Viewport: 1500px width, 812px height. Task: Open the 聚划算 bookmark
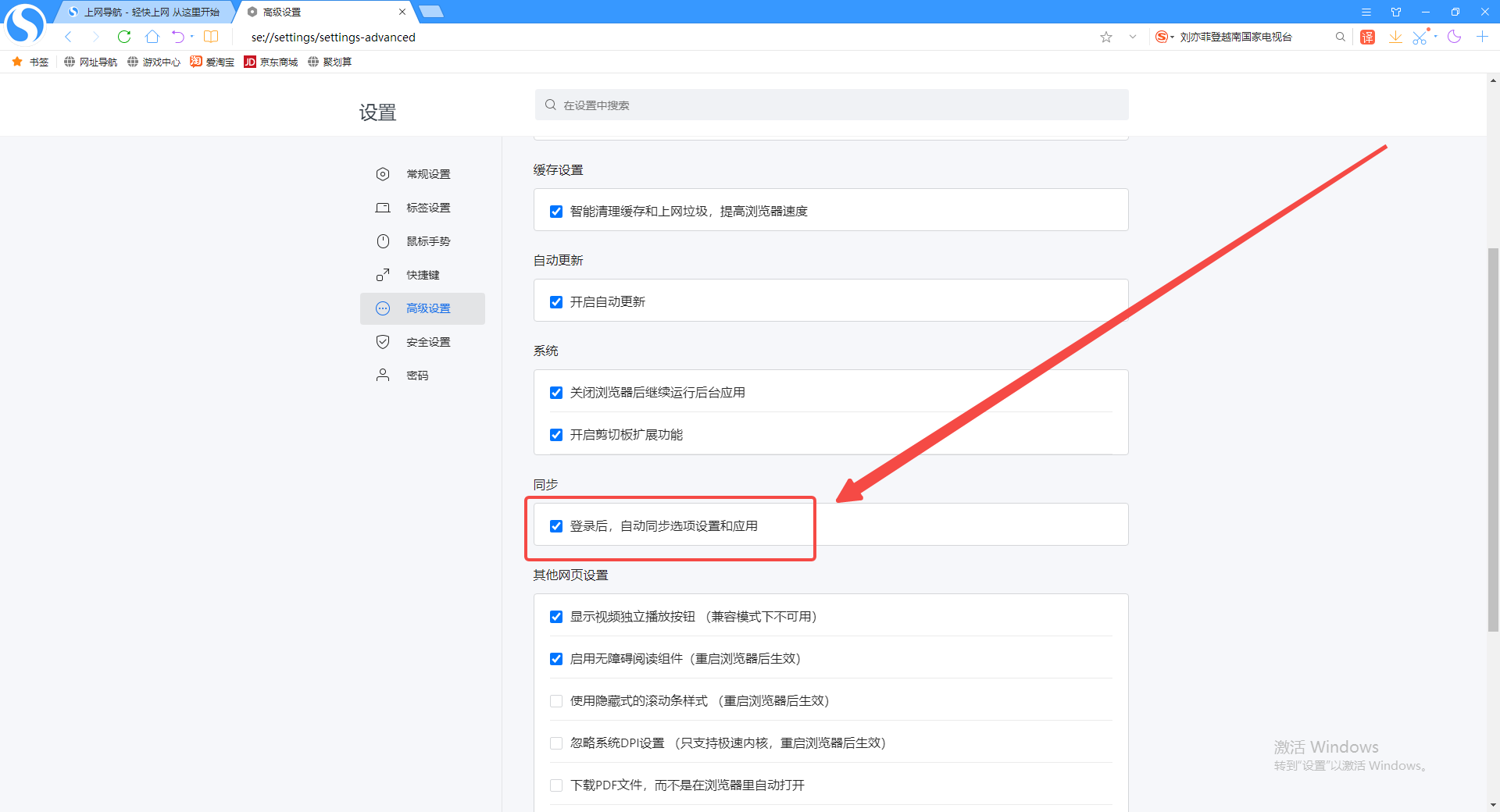[x=330, y=62]
